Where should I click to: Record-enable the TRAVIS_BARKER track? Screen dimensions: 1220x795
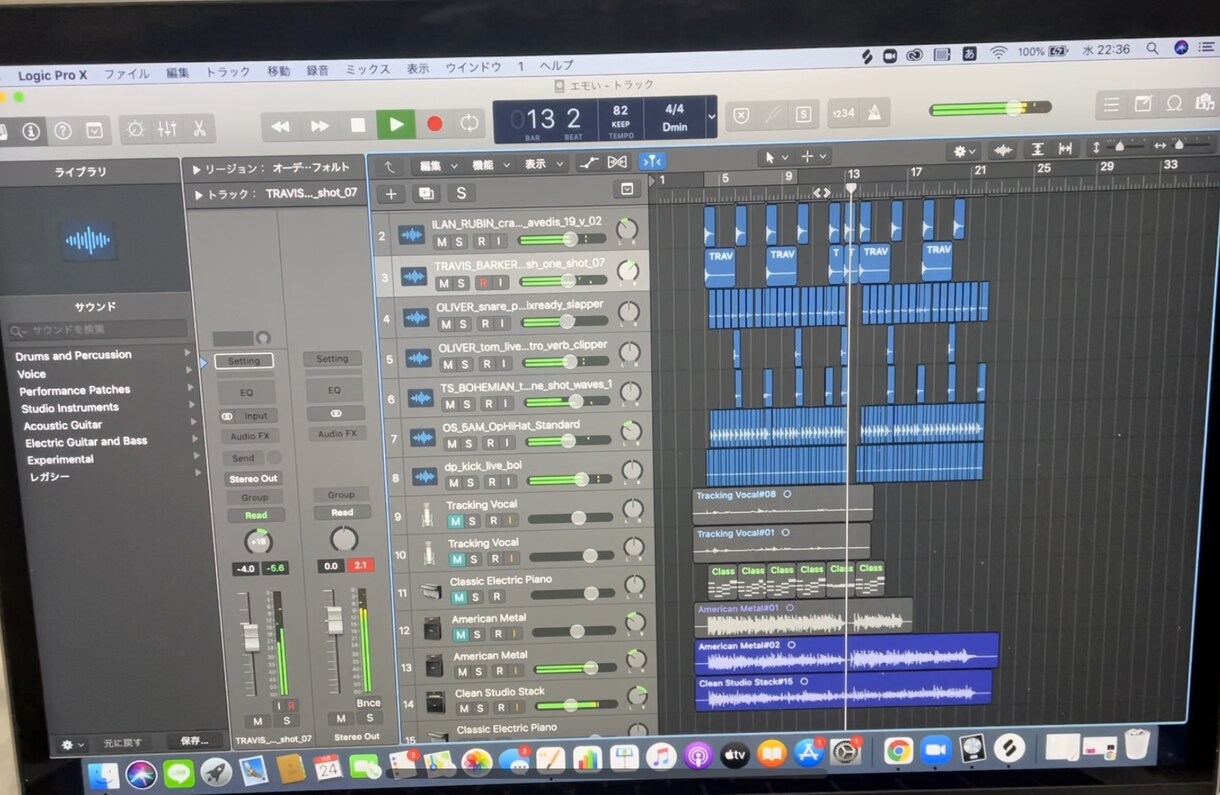click(x=482, y=283)
